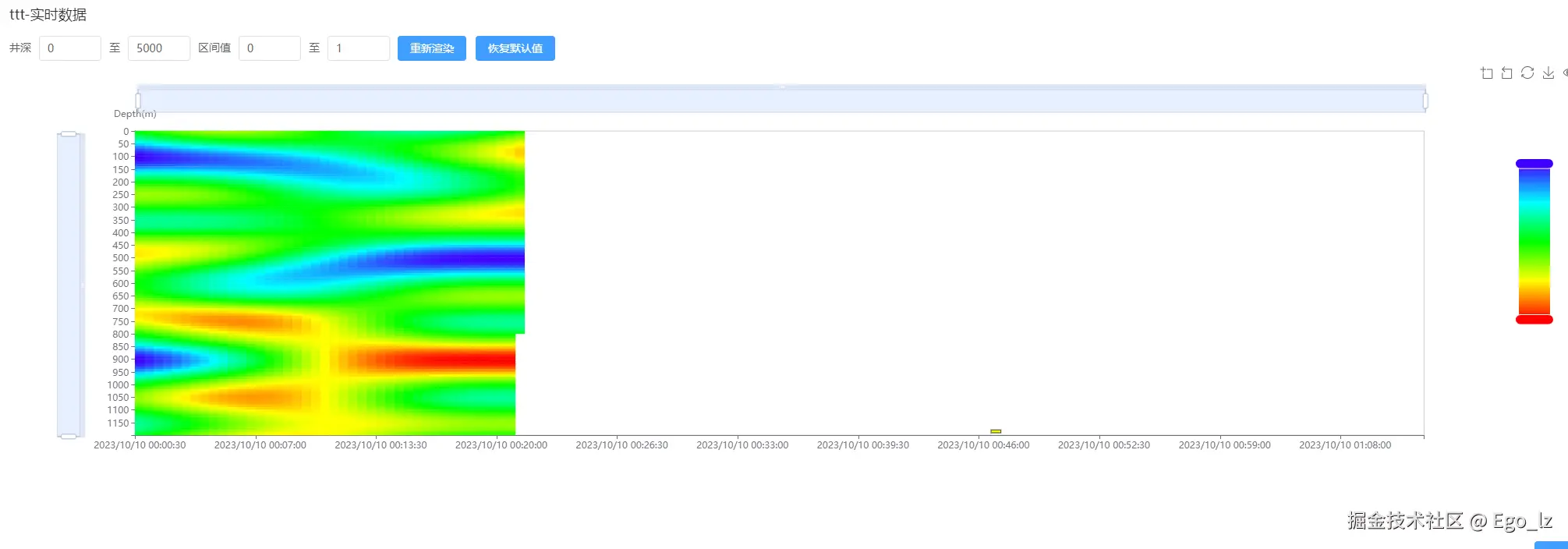
Task: Activate the area zoom tool icon
Action: (x=1487, y=73)
